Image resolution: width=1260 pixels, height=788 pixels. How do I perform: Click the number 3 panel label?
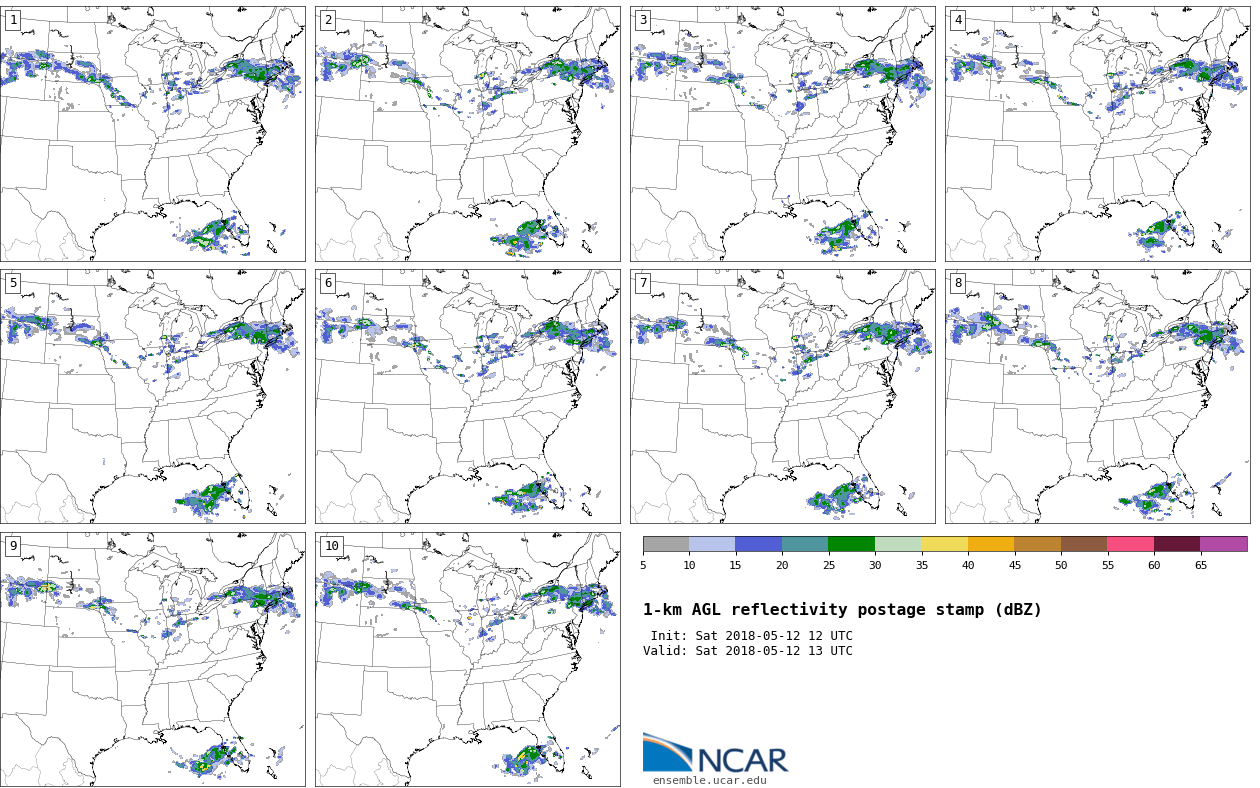click(x=643, y=20)
